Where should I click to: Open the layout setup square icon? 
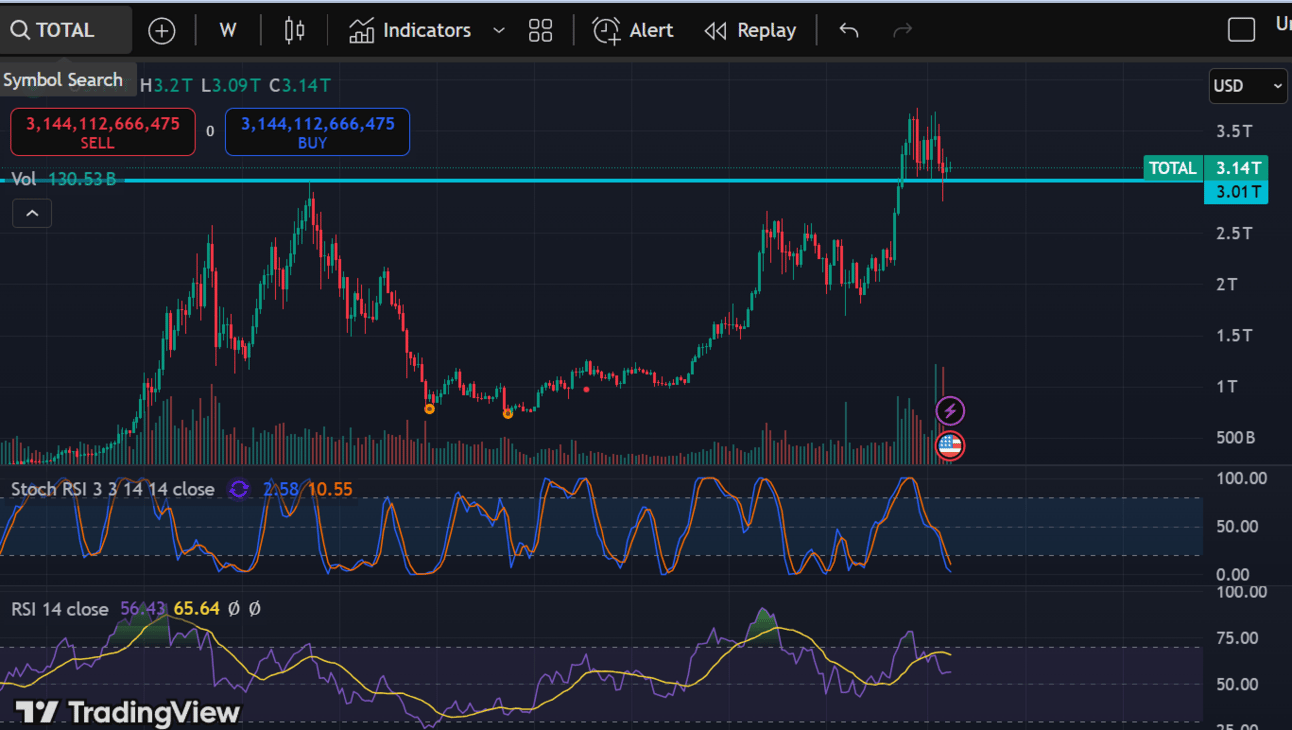click(1241, 30)
